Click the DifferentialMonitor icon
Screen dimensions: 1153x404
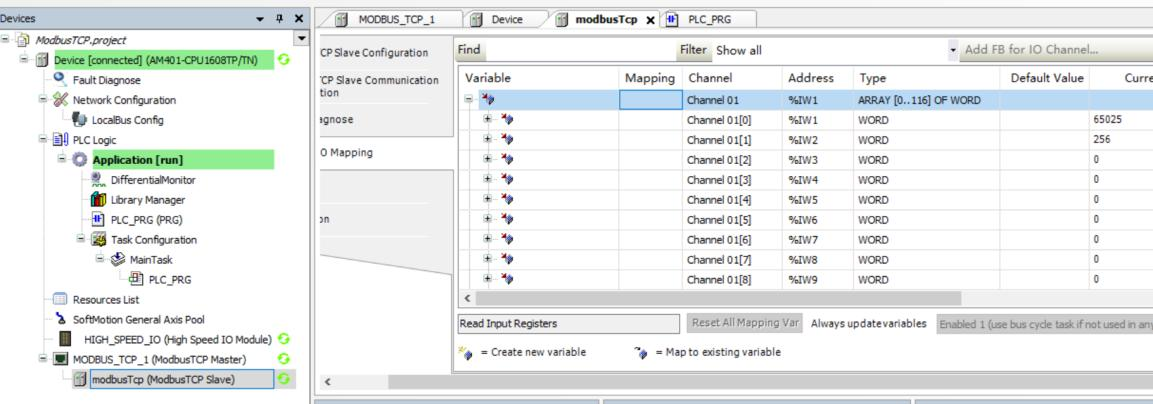[97, 180]
